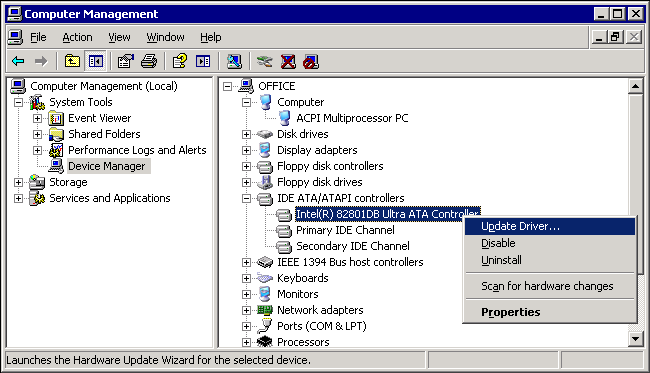The width and height of the screenshot is (650, 373).
Task: Open Properties toolbar icon
Action: pos(126,61)
